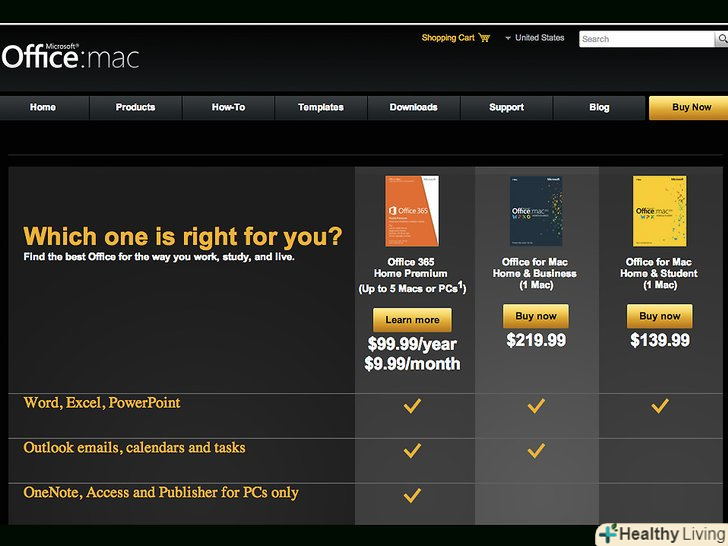Viewport: 728px width, 546px height.
Task: Click the Office for Mac Home & Student title
Action: (659, 273)
